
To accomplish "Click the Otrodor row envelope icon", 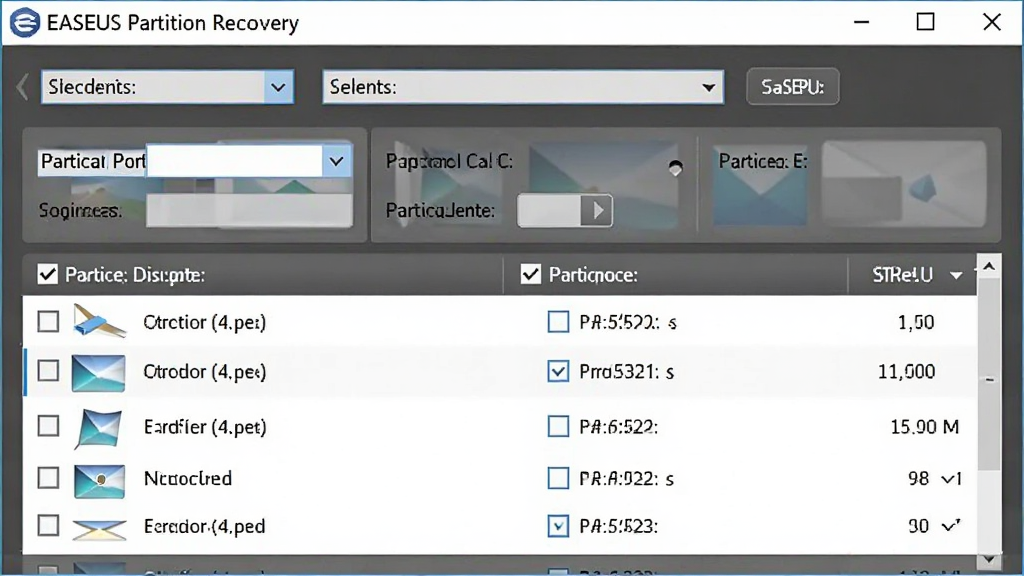I will (98, 373).
